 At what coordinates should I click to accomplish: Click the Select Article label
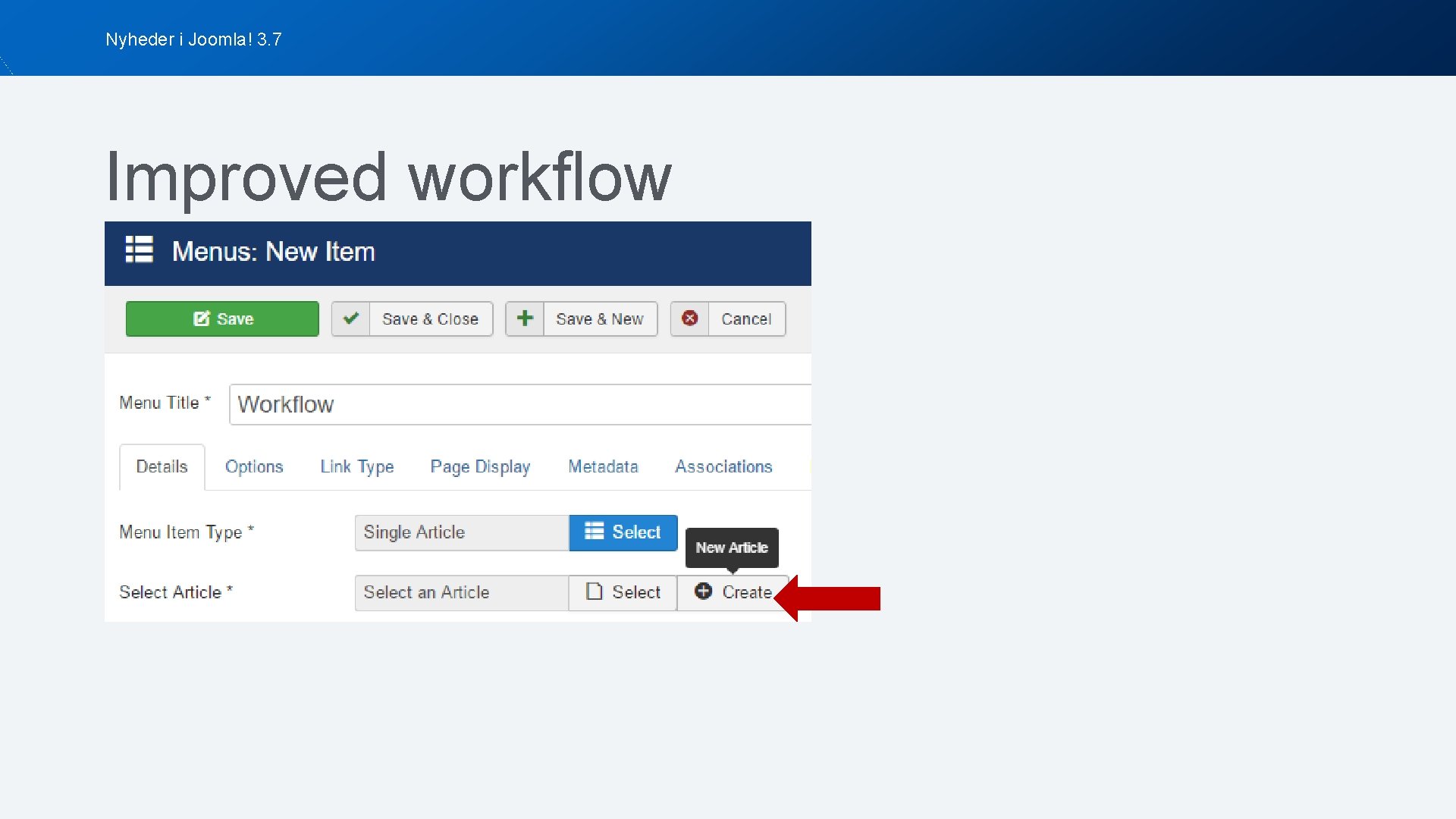tap(176, 592)
